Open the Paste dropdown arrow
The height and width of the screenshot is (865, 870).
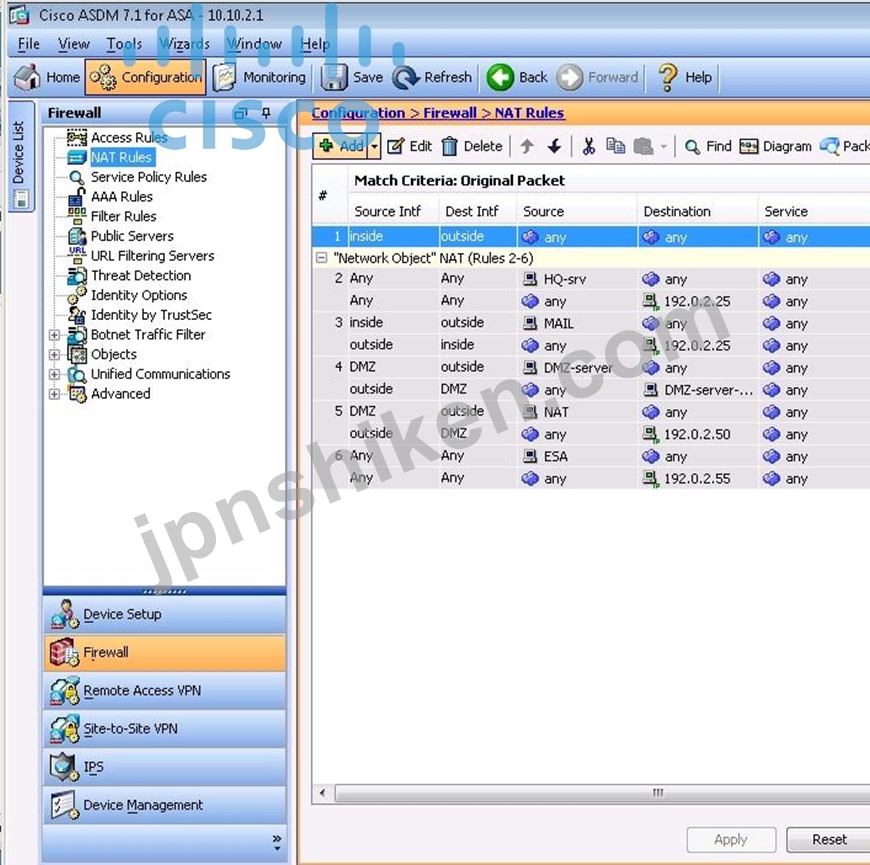pos(664,146)
